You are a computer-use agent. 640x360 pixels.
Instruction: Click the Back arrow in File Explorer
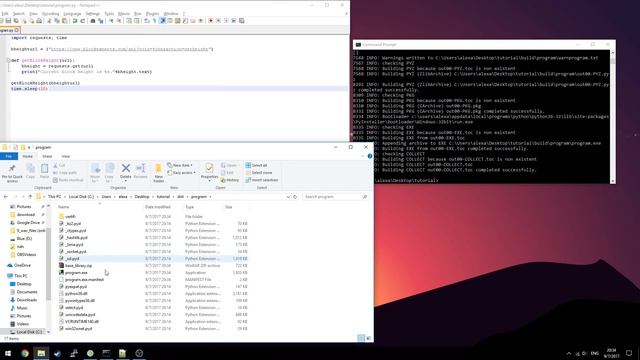6,197
